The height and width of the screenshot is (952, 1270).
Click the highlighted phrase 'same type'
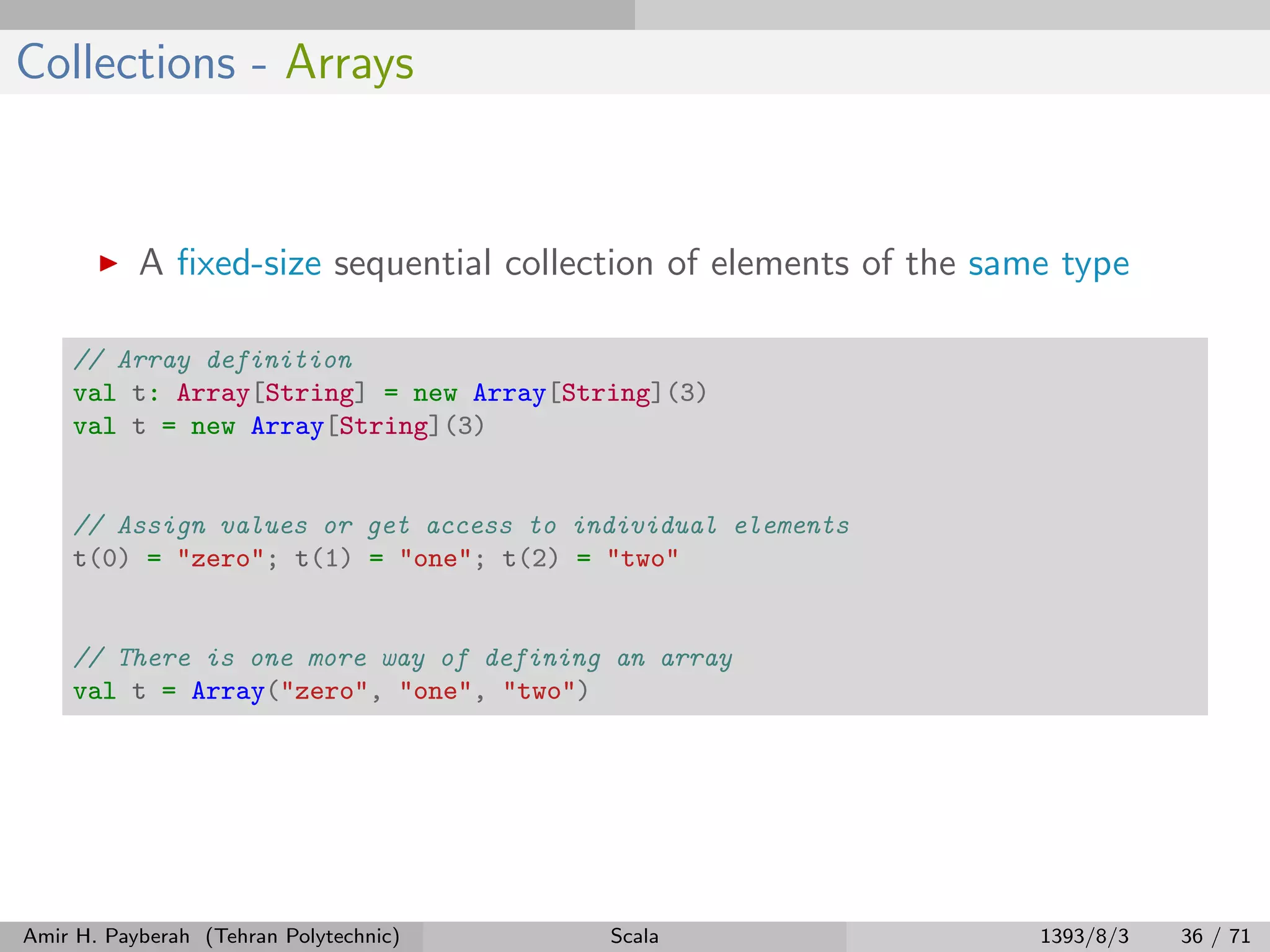[x=1049, y=264]
